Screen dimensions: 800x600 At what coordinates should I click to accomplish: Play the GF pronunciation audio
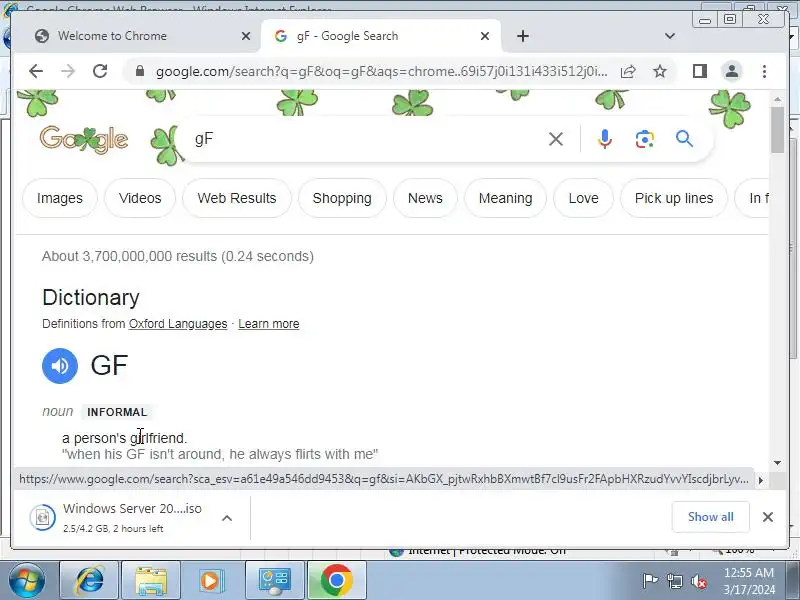(x=60, y=365)
